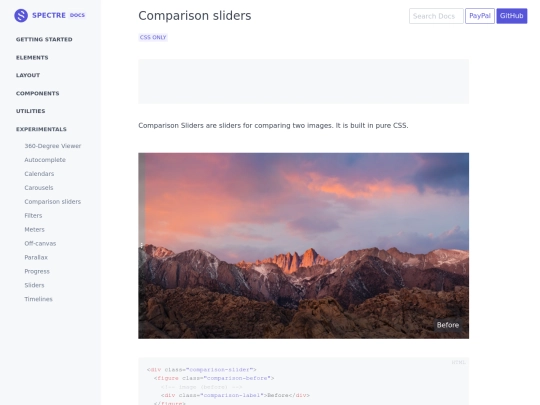Click the PayPal button

click(x=480, y=16)
